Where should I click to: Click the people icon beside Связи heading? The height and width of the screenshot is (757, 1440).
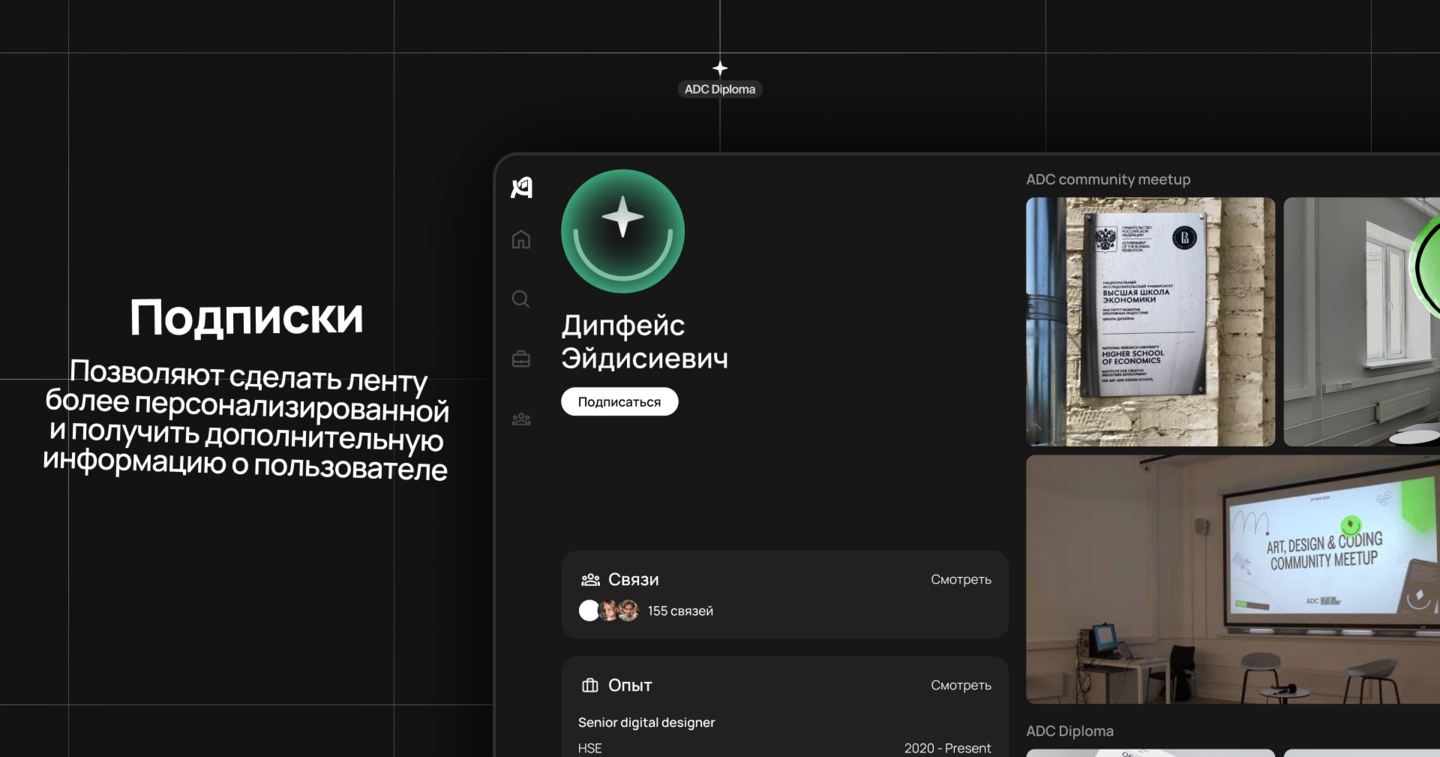pos(590,580)
